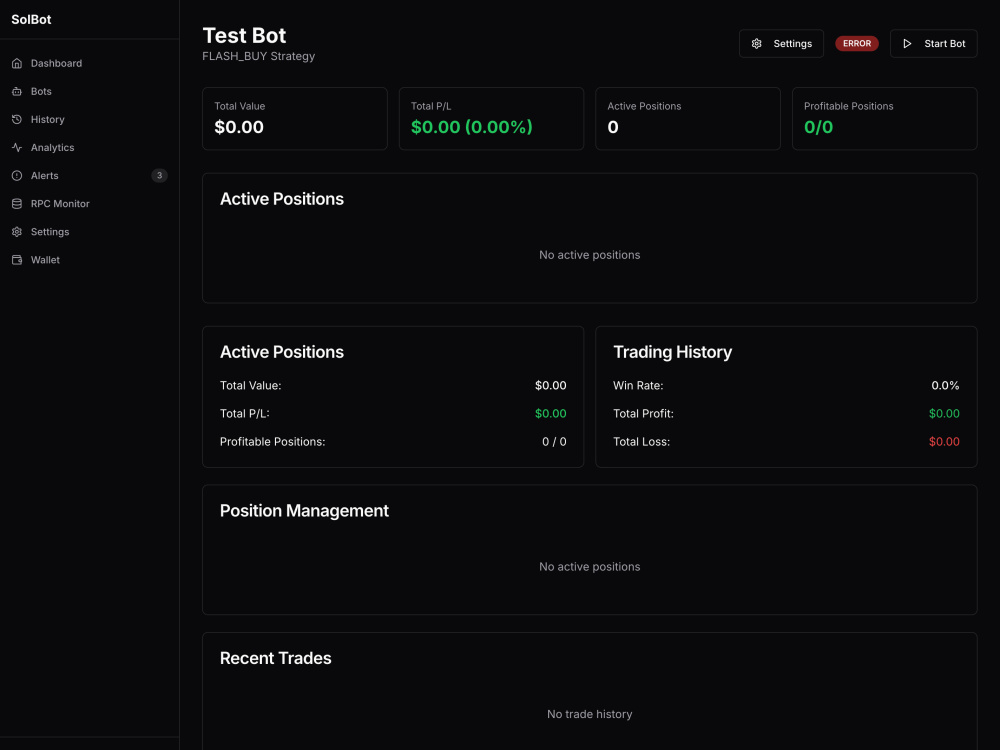Click the SolBot logo text
Screen dimensions: 1000x750
31,19
